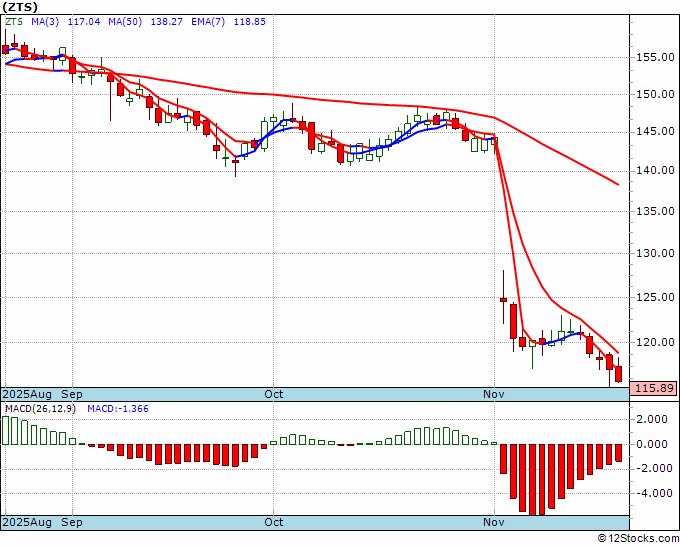
Task: Click 2025Aug on the MACD date axis
Action: click(x=27, y=522)
